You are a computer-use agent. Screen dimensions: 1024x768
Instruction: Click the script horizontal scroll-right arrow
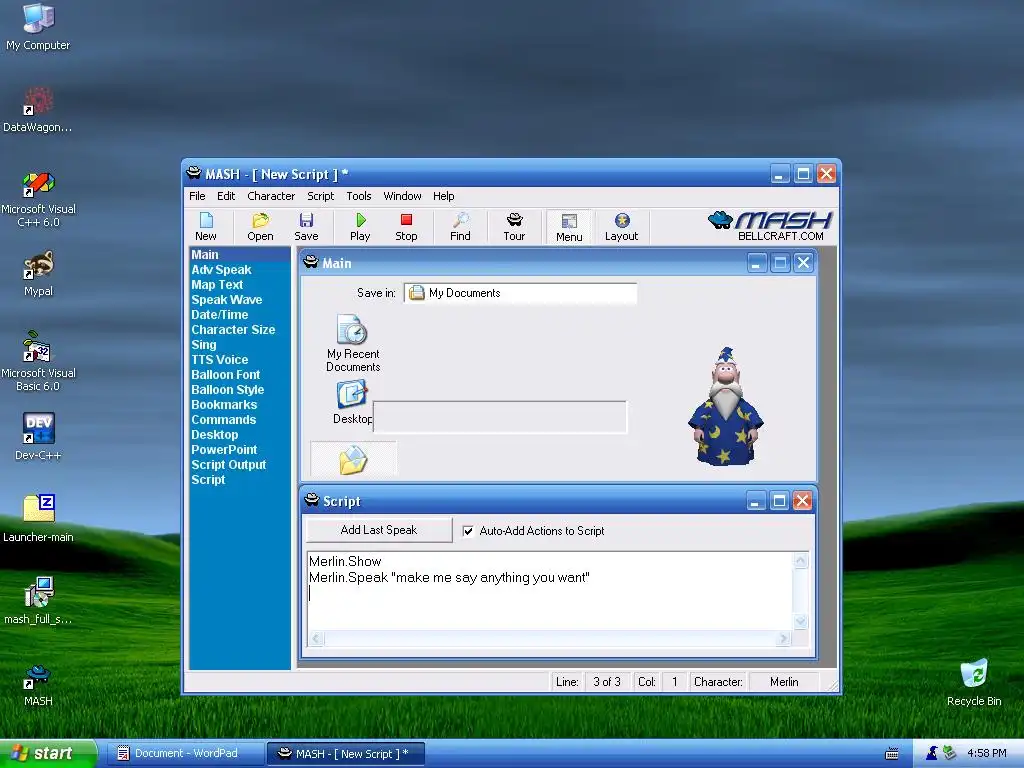pos(784,638)
